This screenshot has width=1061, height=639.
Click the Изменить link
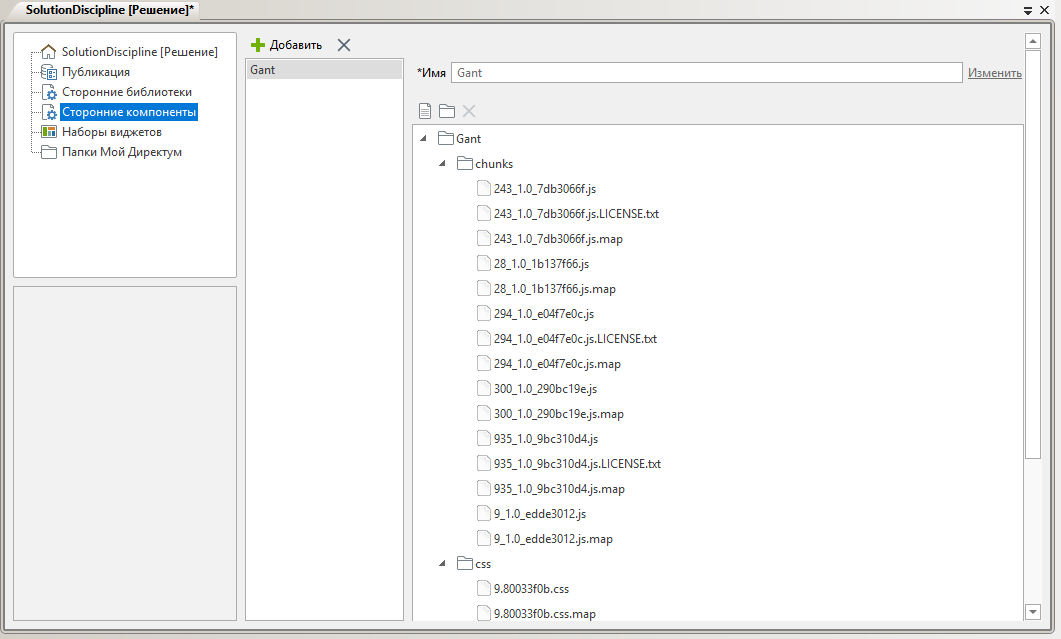tap(994, 73)
